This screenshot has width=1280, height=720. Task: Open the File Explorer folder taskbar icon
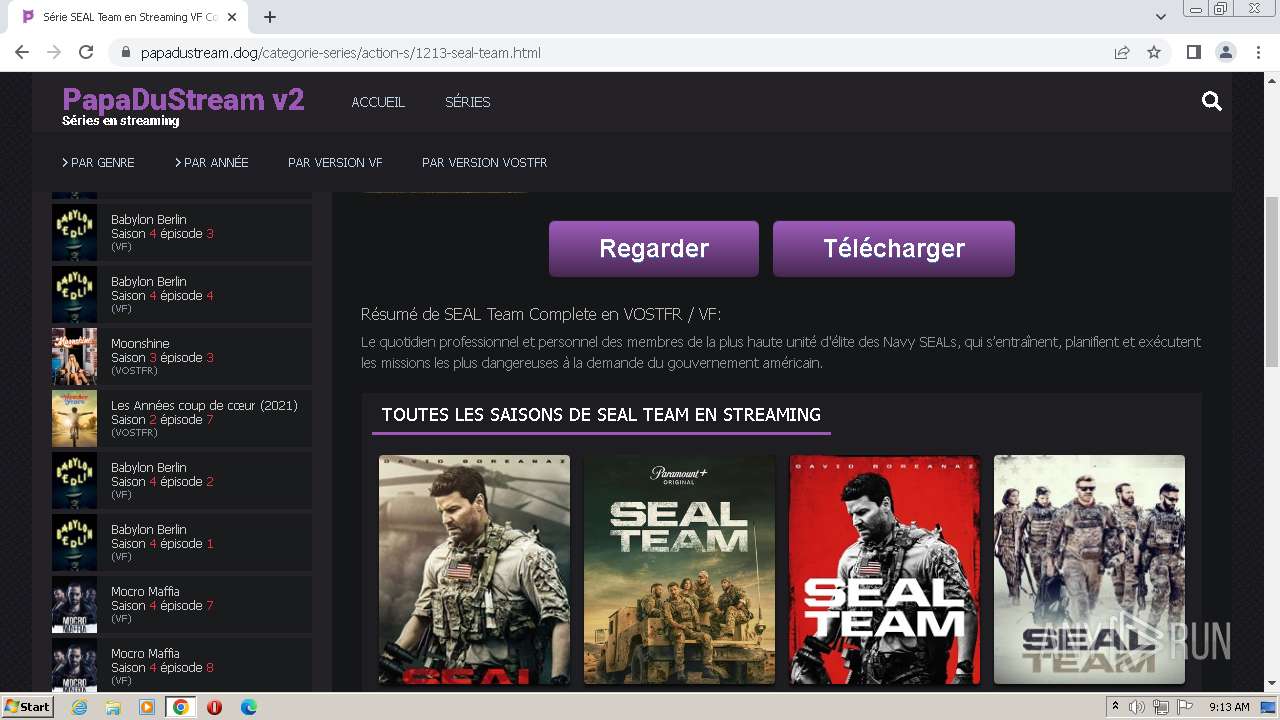click(113, 707)
